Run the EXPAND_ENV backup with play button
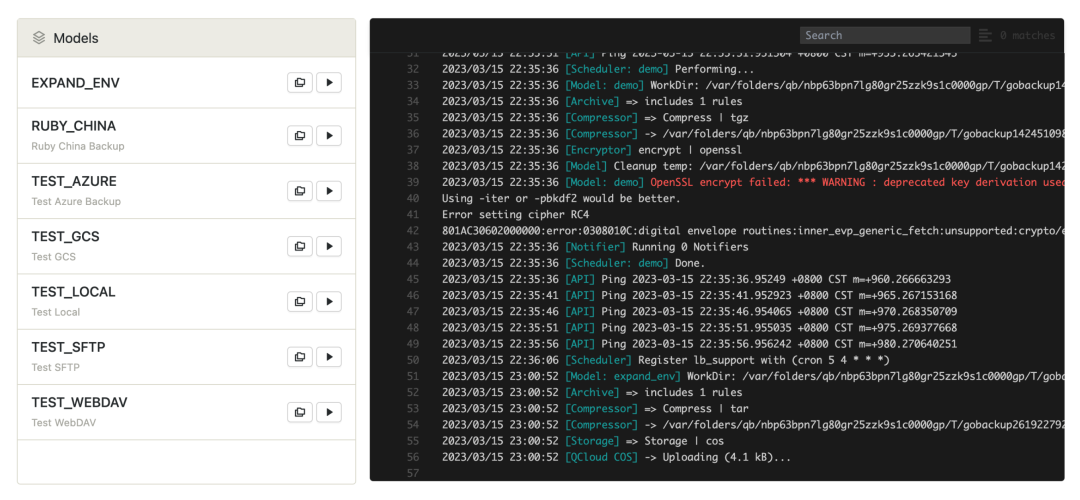The width and height of the screenshot is (1080, 500). [329, 82]
